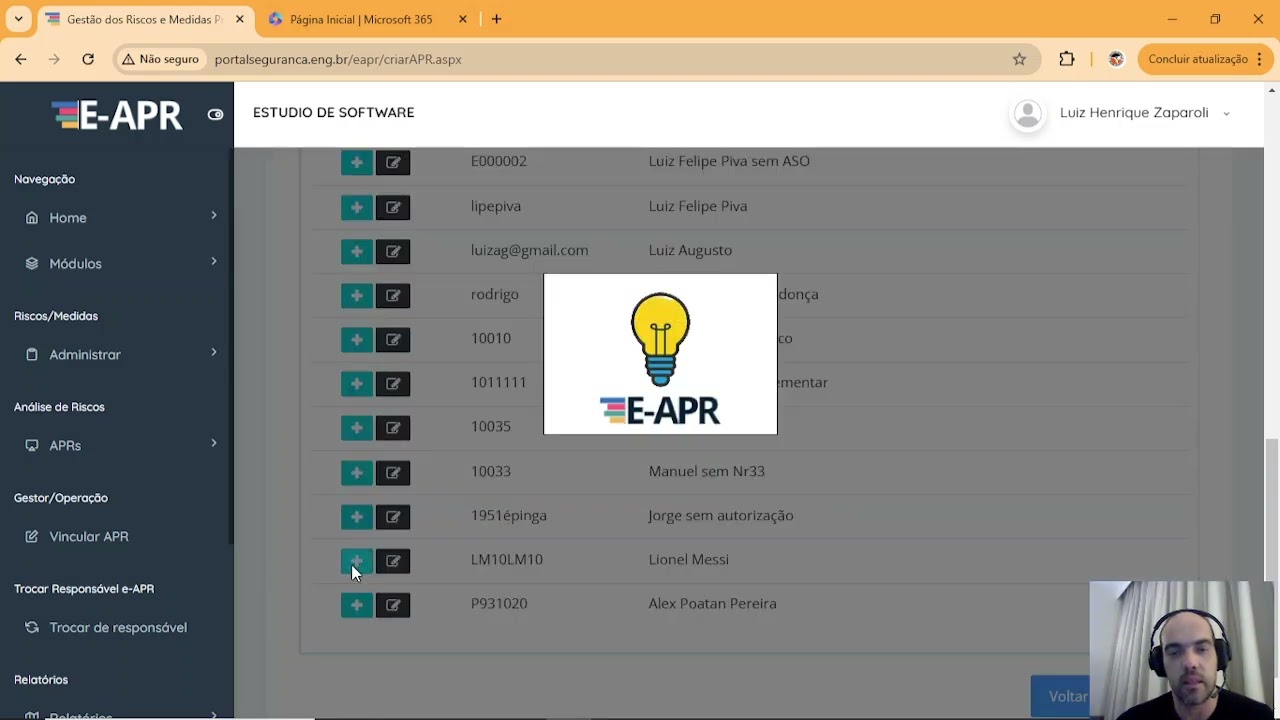Open the tab search dropdown
This screenshot has width=1280, height=720.
[18, 19]
